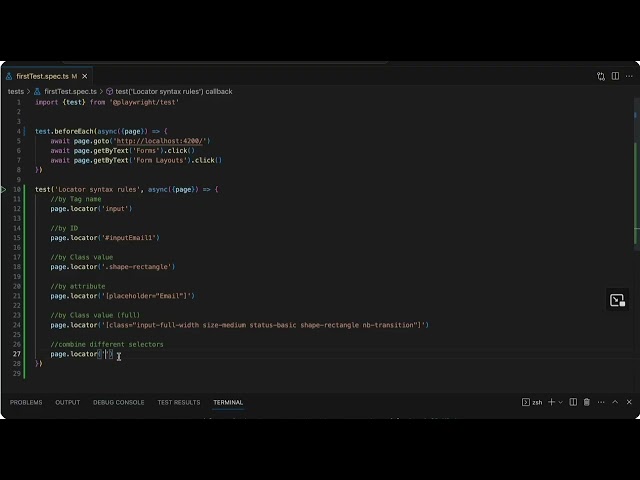Close the bottom panel
The width and height of the screenshot is (640, 480).
tap(629, 402)
